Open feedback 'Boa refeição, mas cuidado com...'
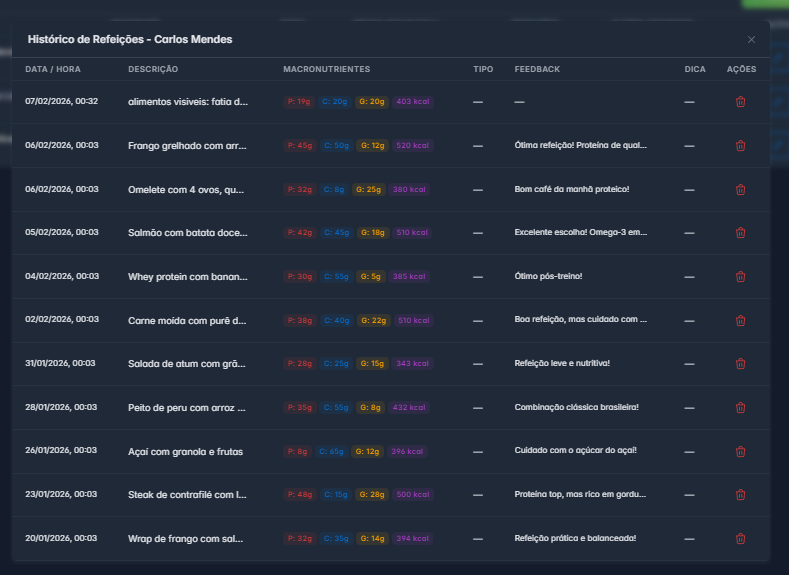Viewport: 789px width, 575px height. coord(580,320)
